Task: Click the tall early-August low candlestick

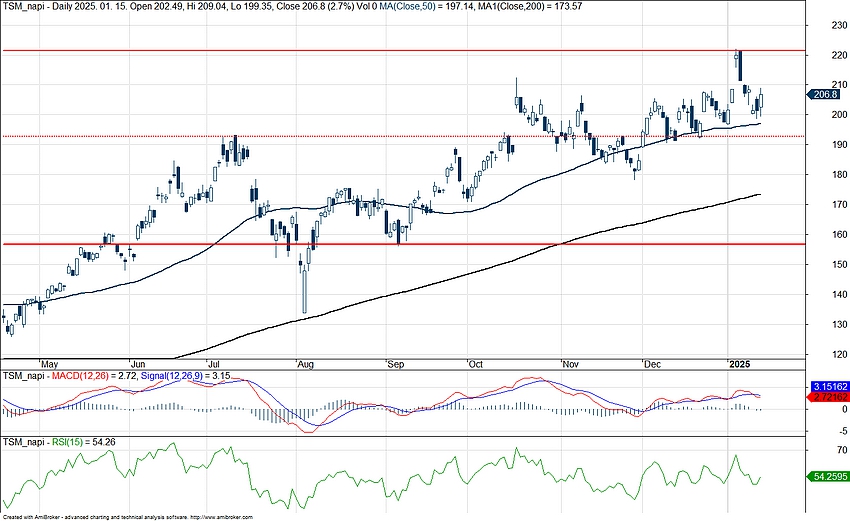Action: pos(305,290)
